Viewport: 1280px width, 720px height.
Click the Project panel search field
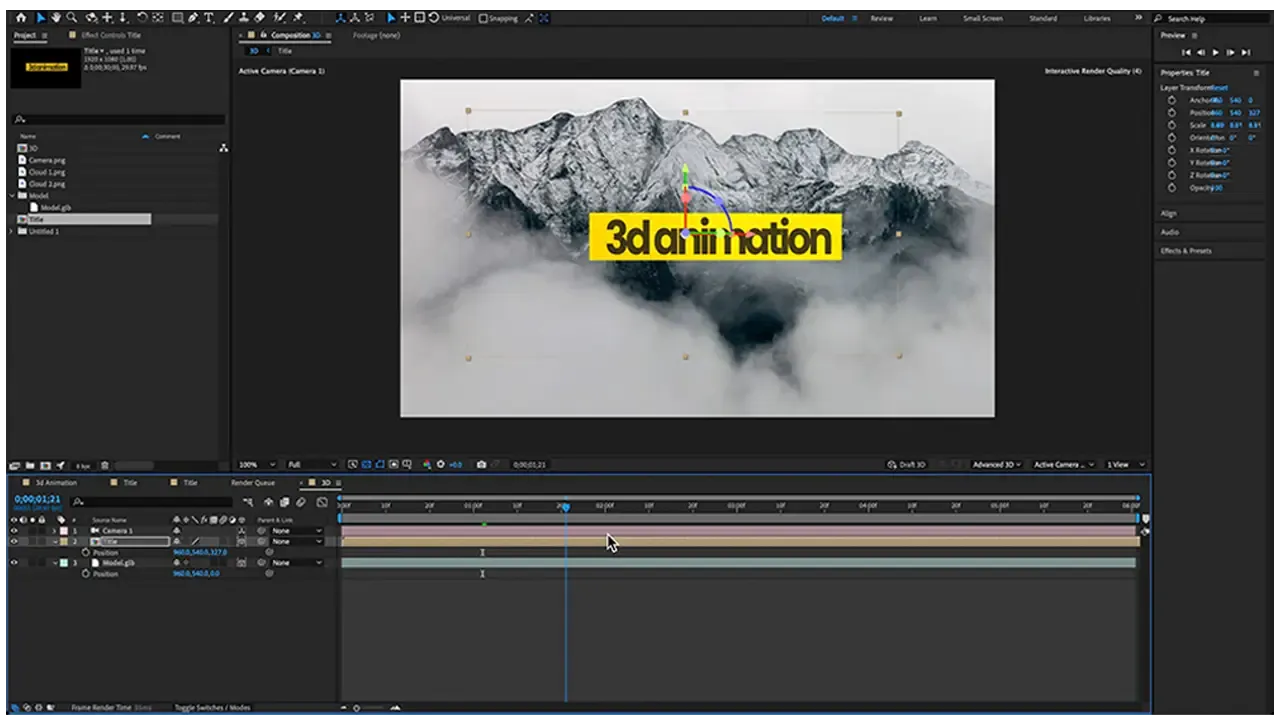tap(118, 119)
